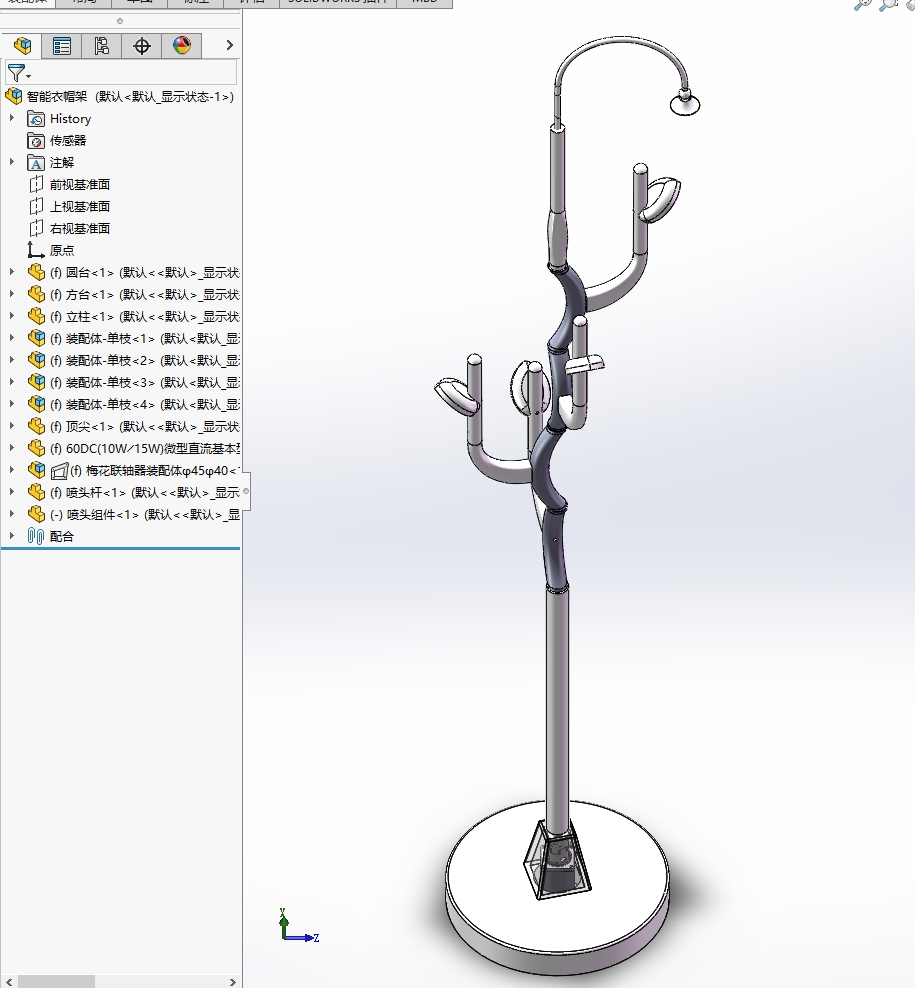Click the 注解 annotations icon
Viewport: 915px width, 988px height.
pyautogui.click(x=36, y=163)
